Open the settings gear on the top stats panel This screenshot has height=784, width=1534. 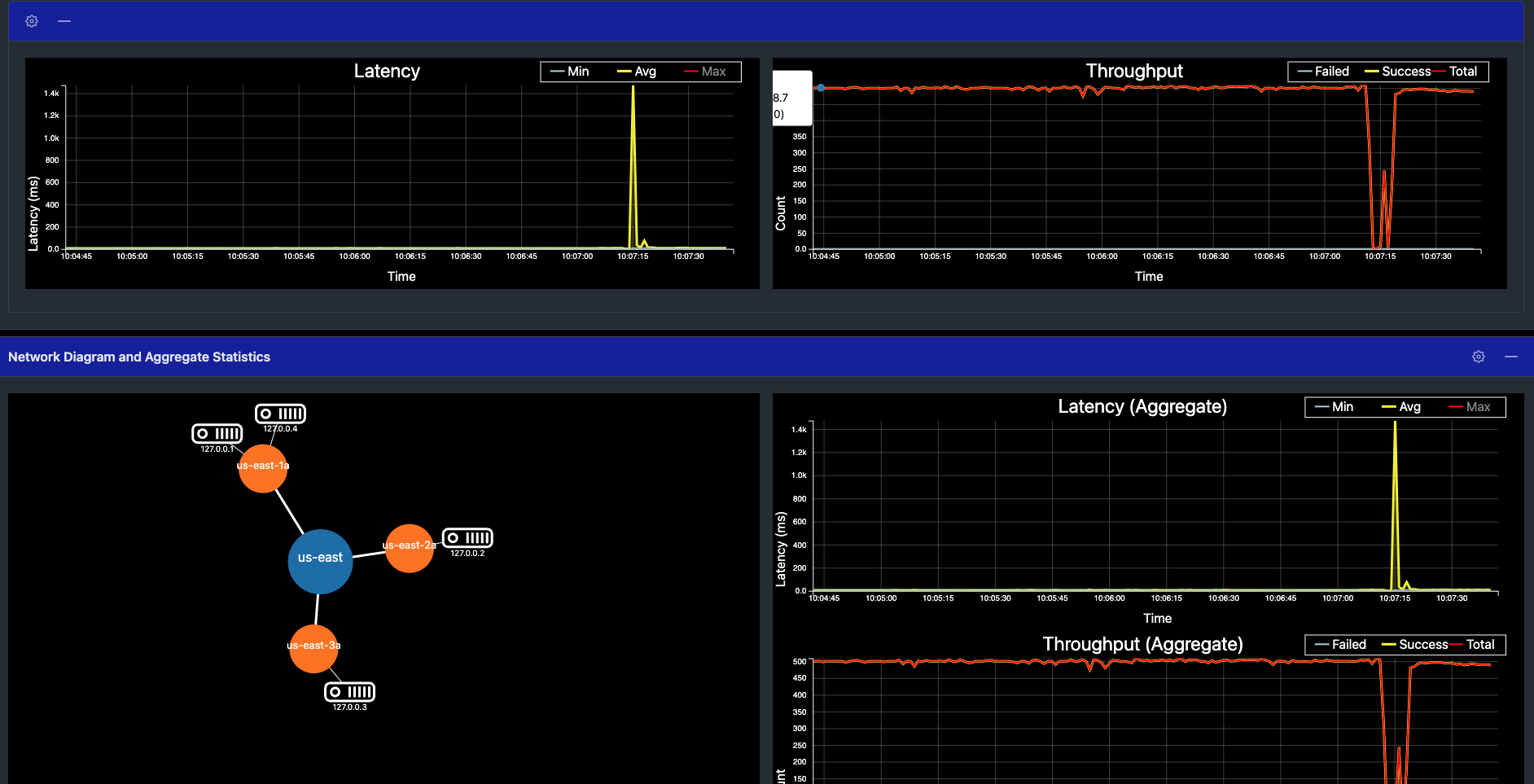(x=30, y=20)
